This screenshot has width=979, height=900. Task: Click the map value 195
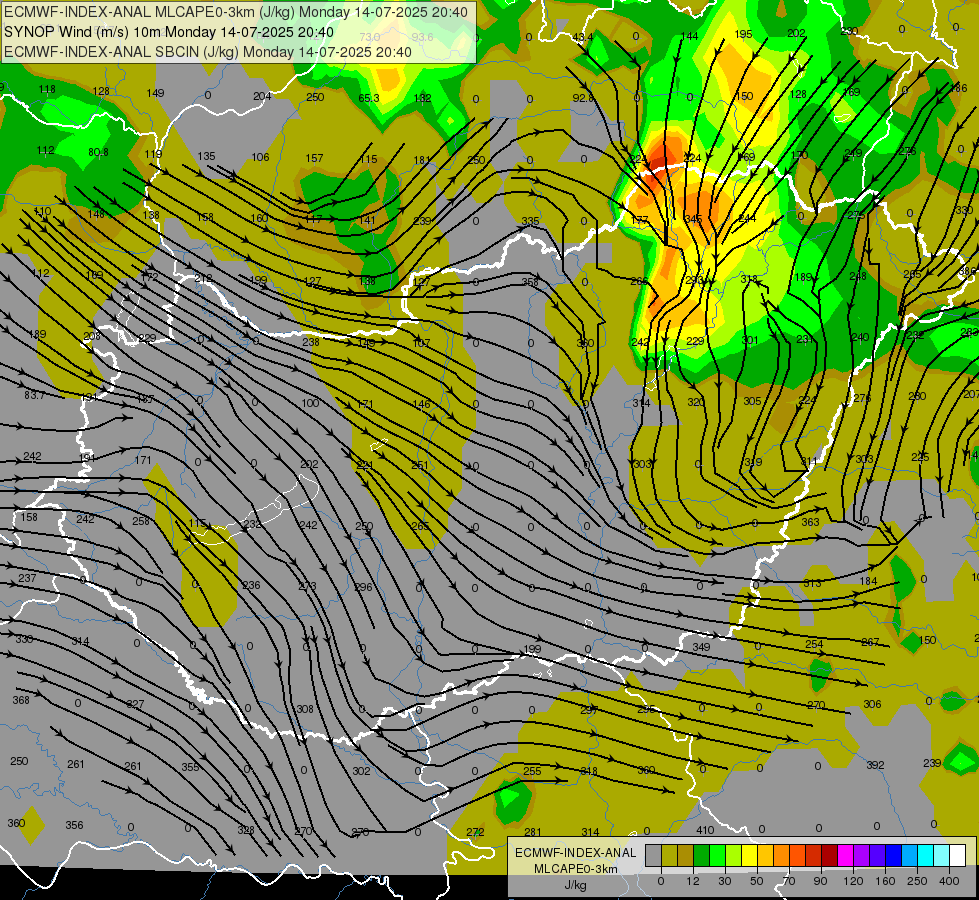coord(743,34)
